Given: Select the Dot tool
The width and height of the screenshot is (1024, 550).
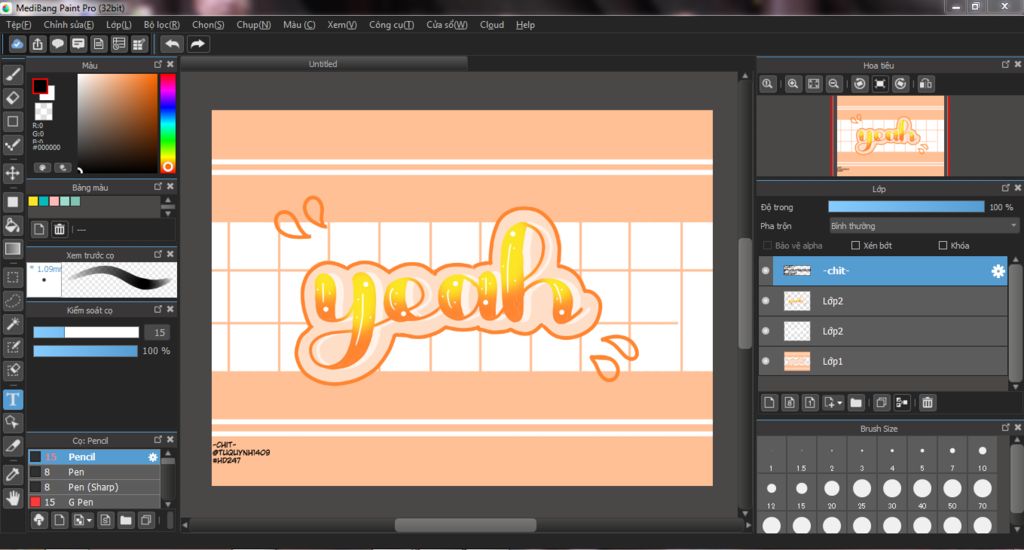Looking at the screenshot, I should (x=12, y=145).
